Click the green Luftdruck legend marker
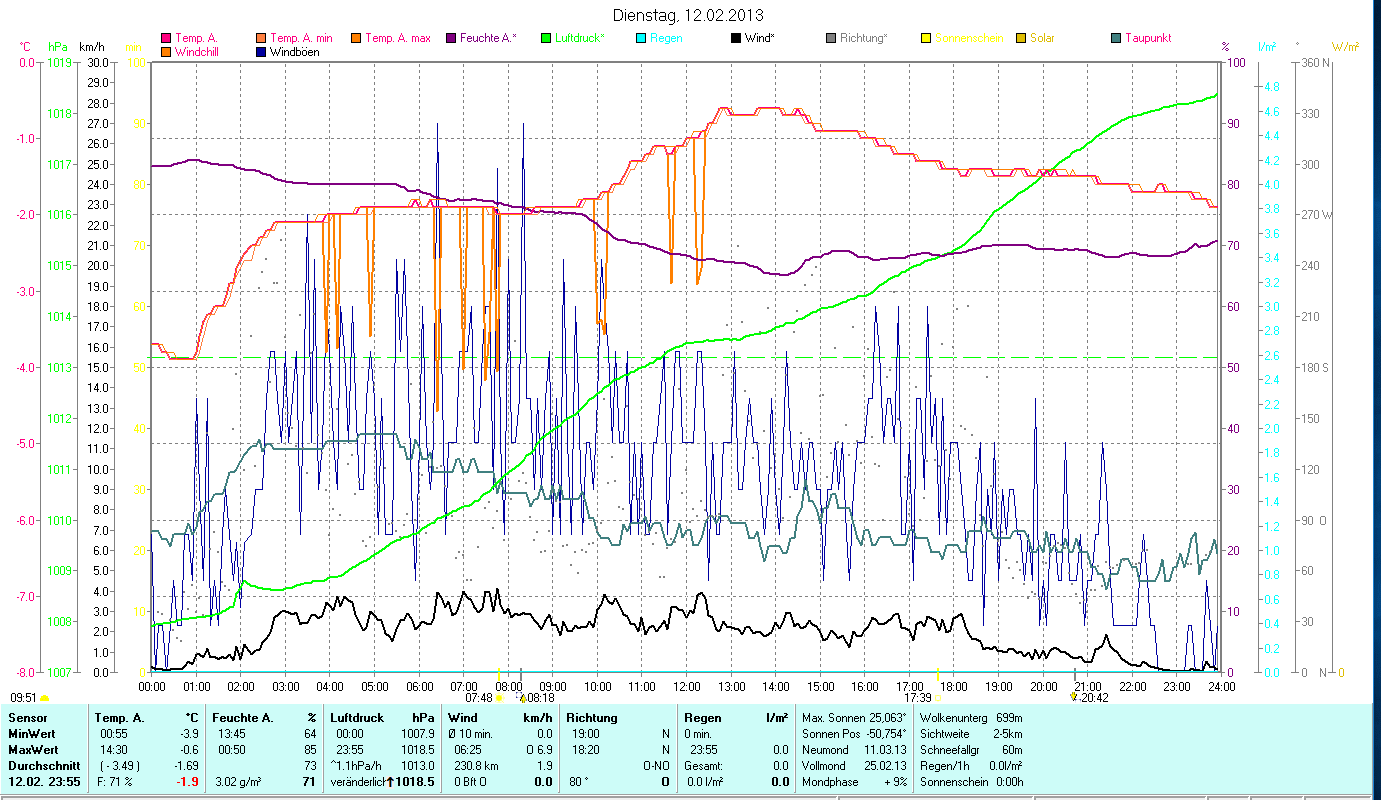Image resolution: width=1381 pixels, height=800 pixels. tap(546, 39)
